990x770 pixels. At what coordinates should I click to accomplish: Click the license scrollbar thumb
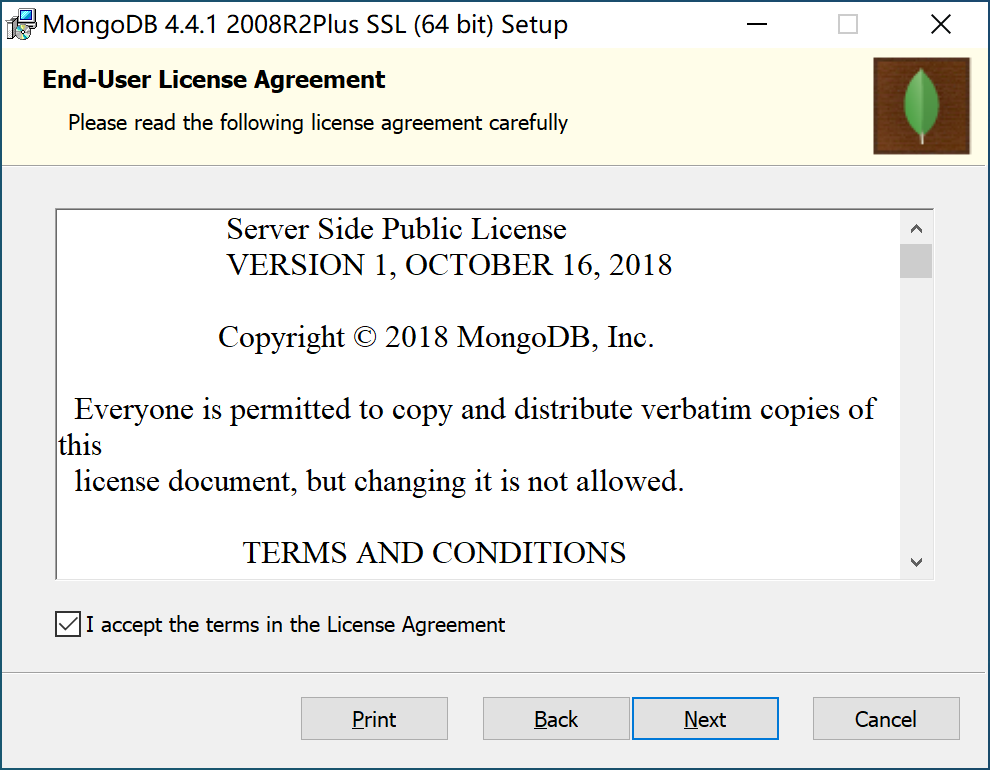[x=916, y=261]
